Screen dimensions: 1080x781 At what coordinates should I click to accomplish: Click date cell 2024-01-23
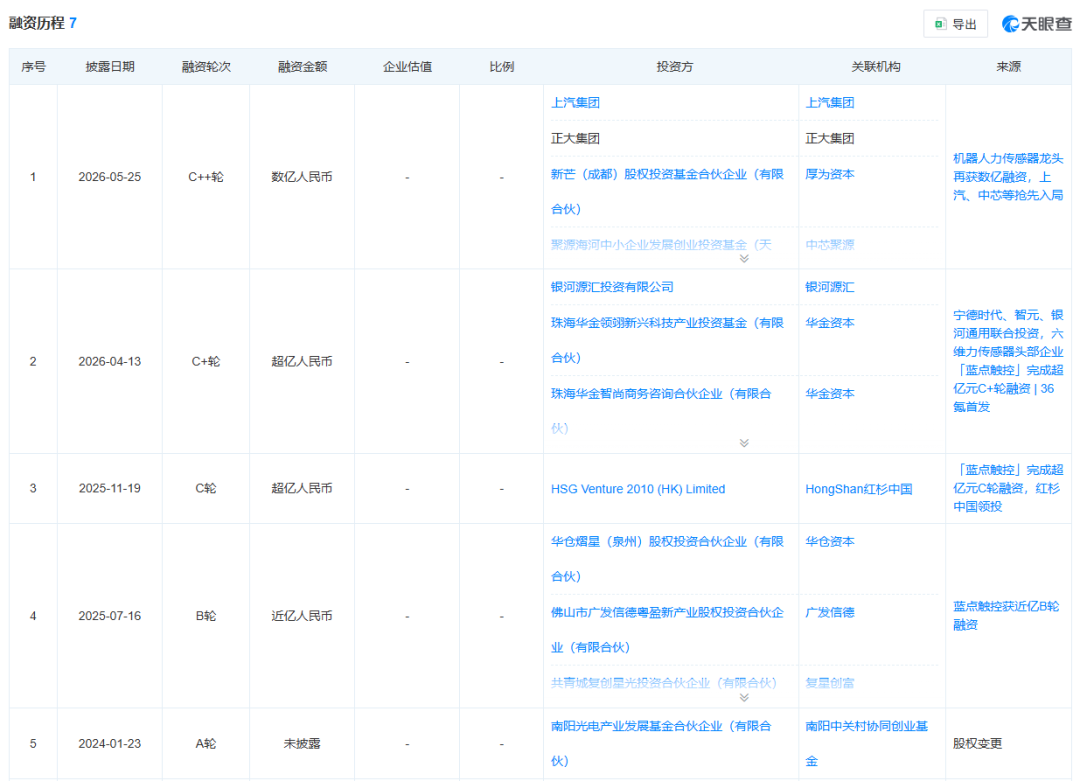click(110, 744)
